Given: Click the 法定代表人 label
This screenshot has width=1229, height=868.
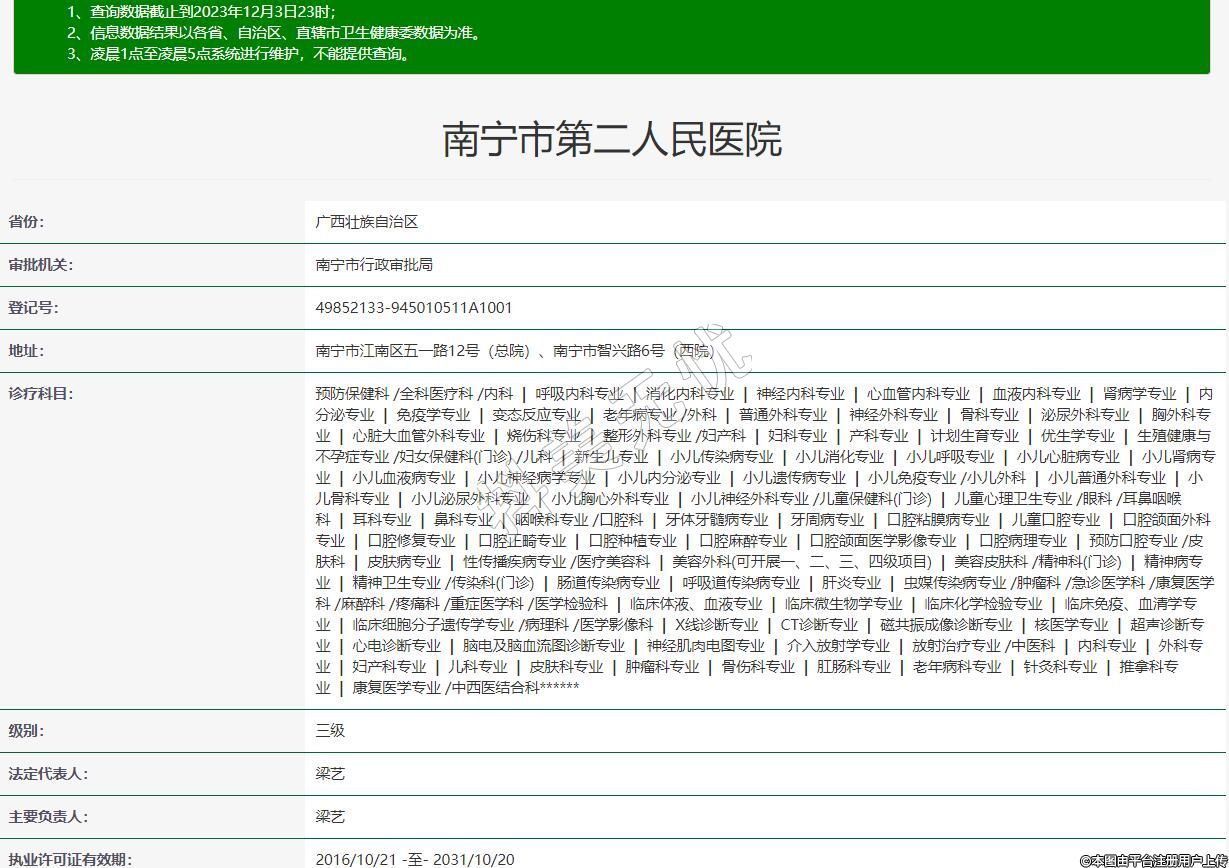Looking at the screenshot, I should point(48,774).
